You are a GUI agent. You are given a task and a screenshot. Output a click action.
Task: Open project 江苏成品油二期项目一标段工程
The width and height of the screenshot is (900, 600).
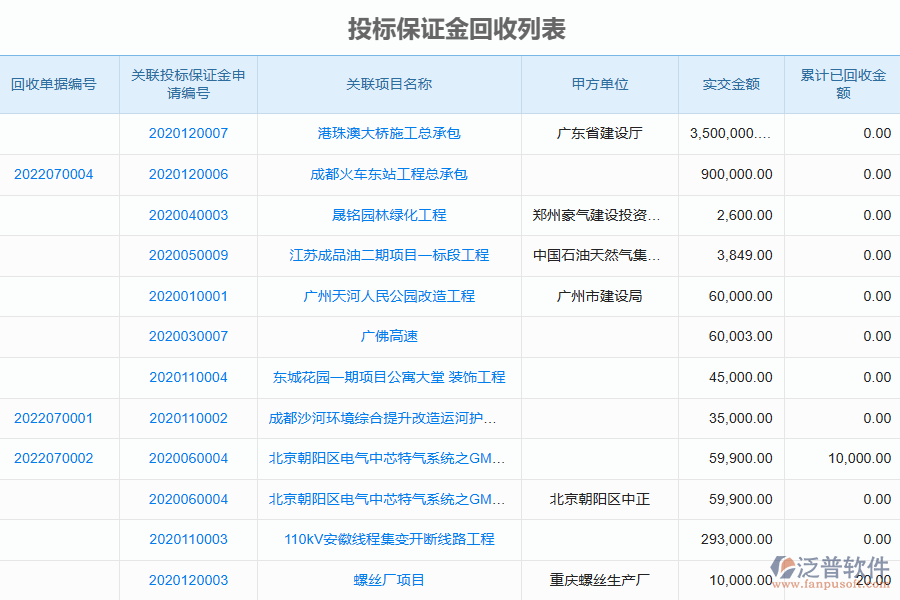tap(388, 255)
